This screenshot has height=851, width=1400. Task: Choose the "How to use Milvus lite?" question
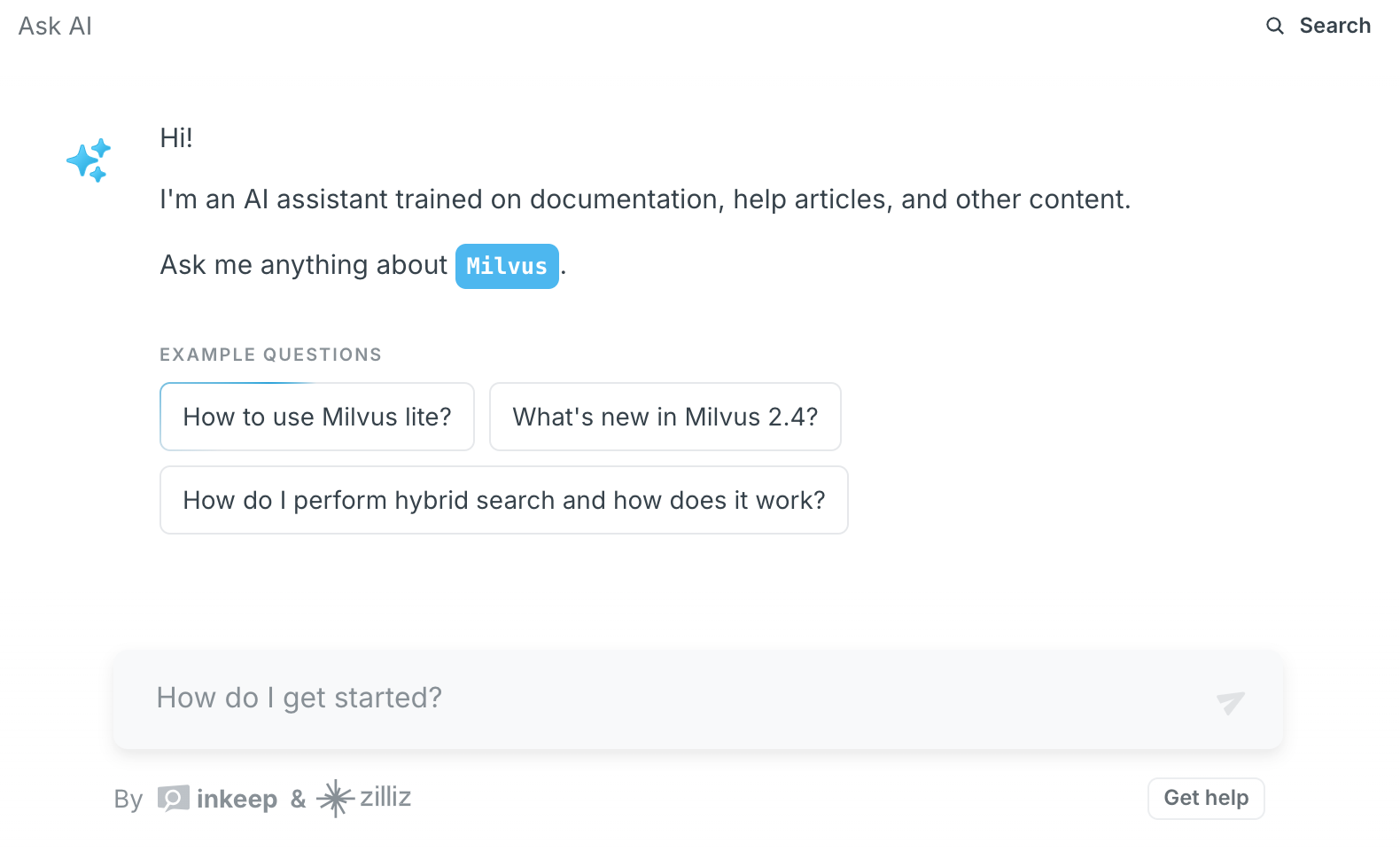[317, 417]
